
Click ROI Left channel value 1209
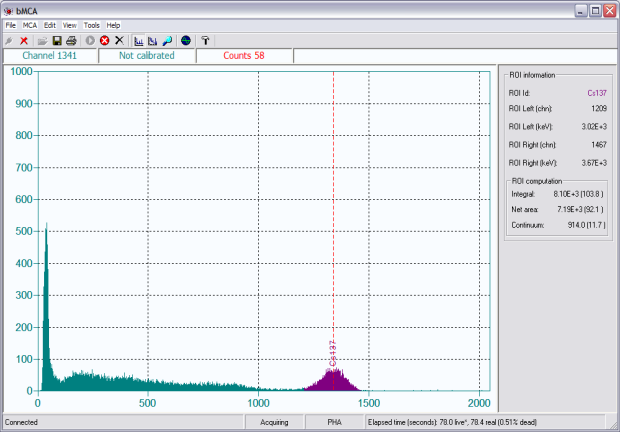[599, 109]
